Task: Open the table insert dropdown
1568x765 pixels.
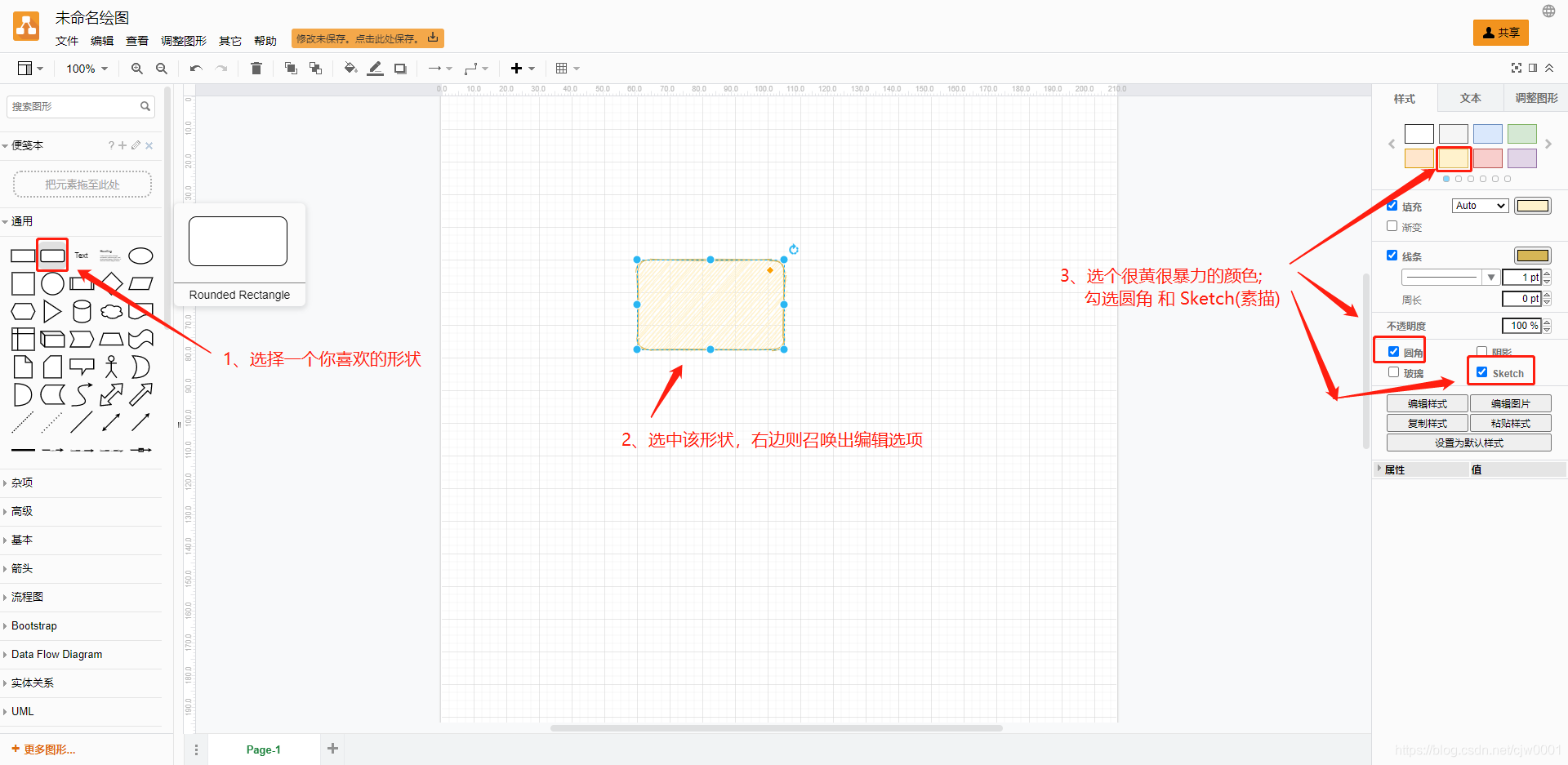Action: pos(568,69)
